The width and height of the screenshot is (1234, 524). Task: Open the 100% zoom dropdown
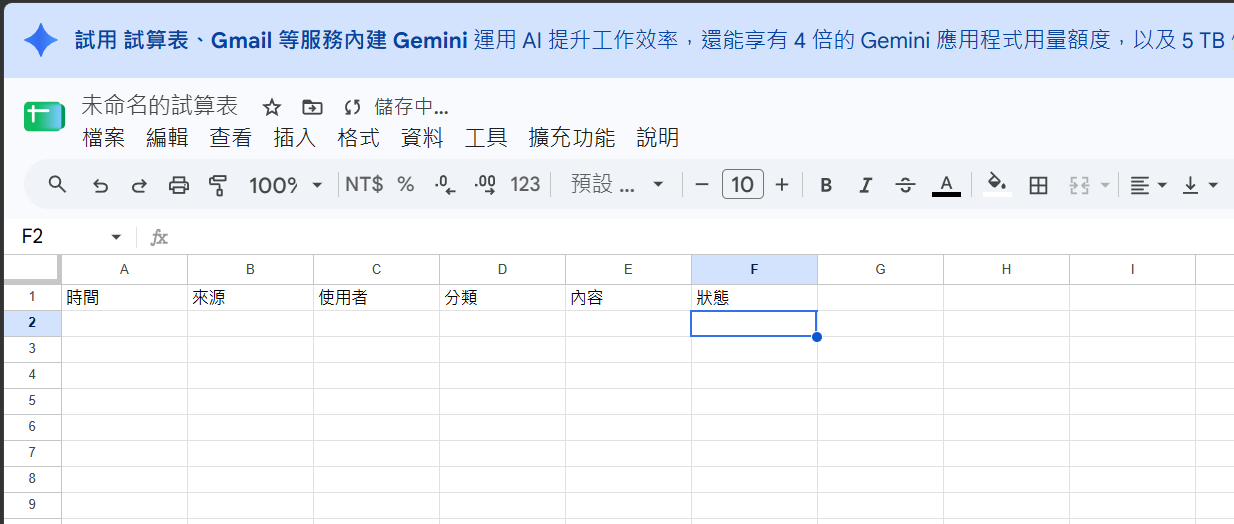pos(286,185)
